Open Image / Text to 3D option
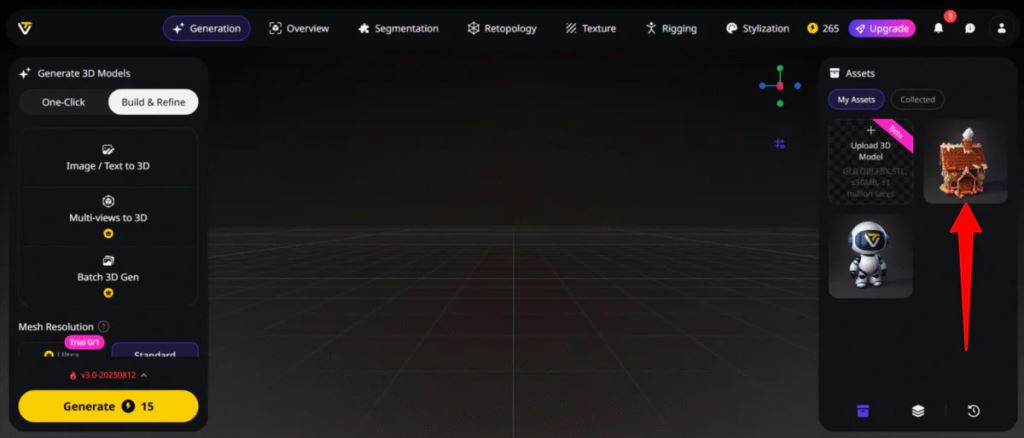 pos(108,157)
